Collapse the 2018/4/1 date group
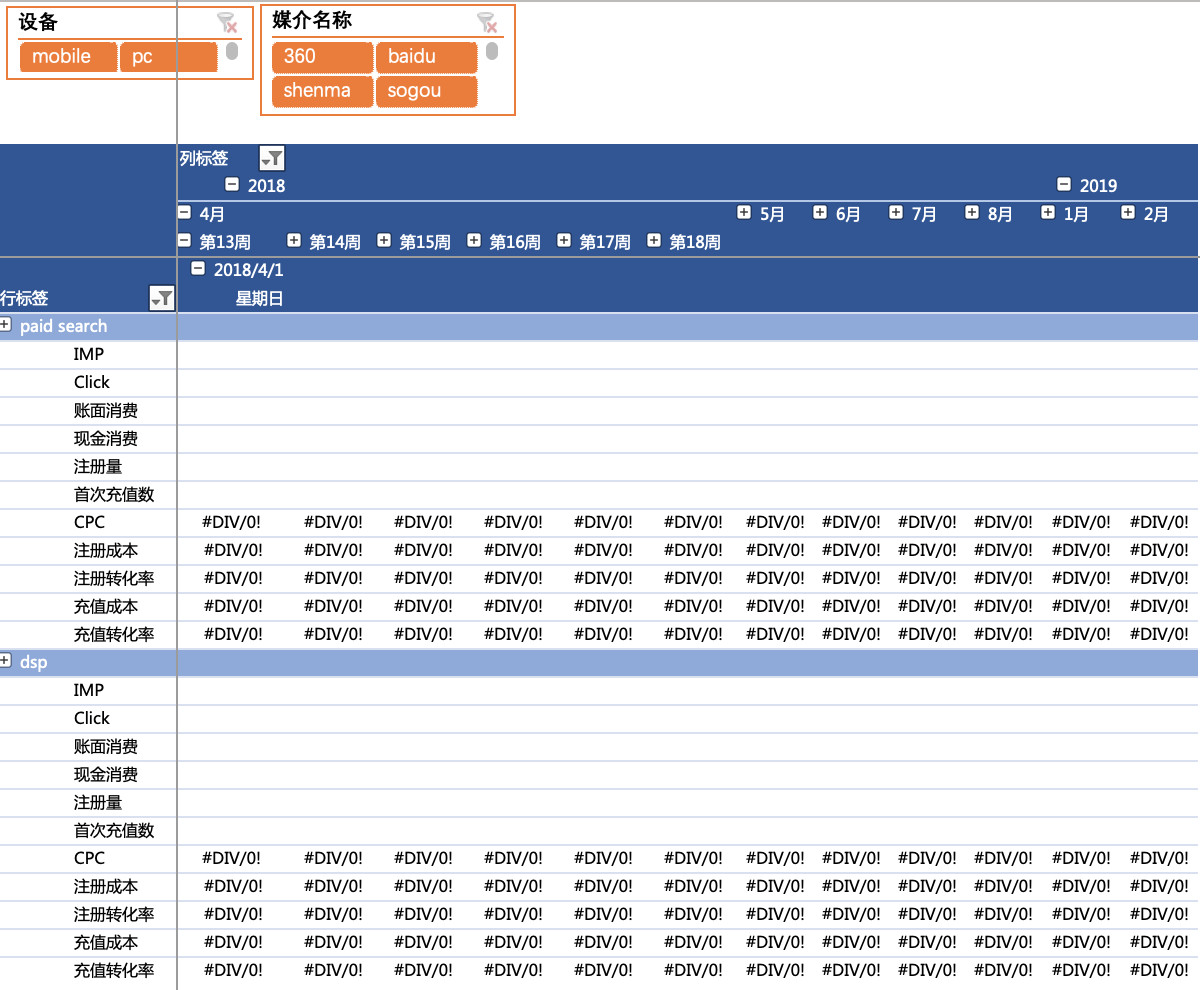The width and height of the screenshot is (1200, 990). tap(198, 269)
